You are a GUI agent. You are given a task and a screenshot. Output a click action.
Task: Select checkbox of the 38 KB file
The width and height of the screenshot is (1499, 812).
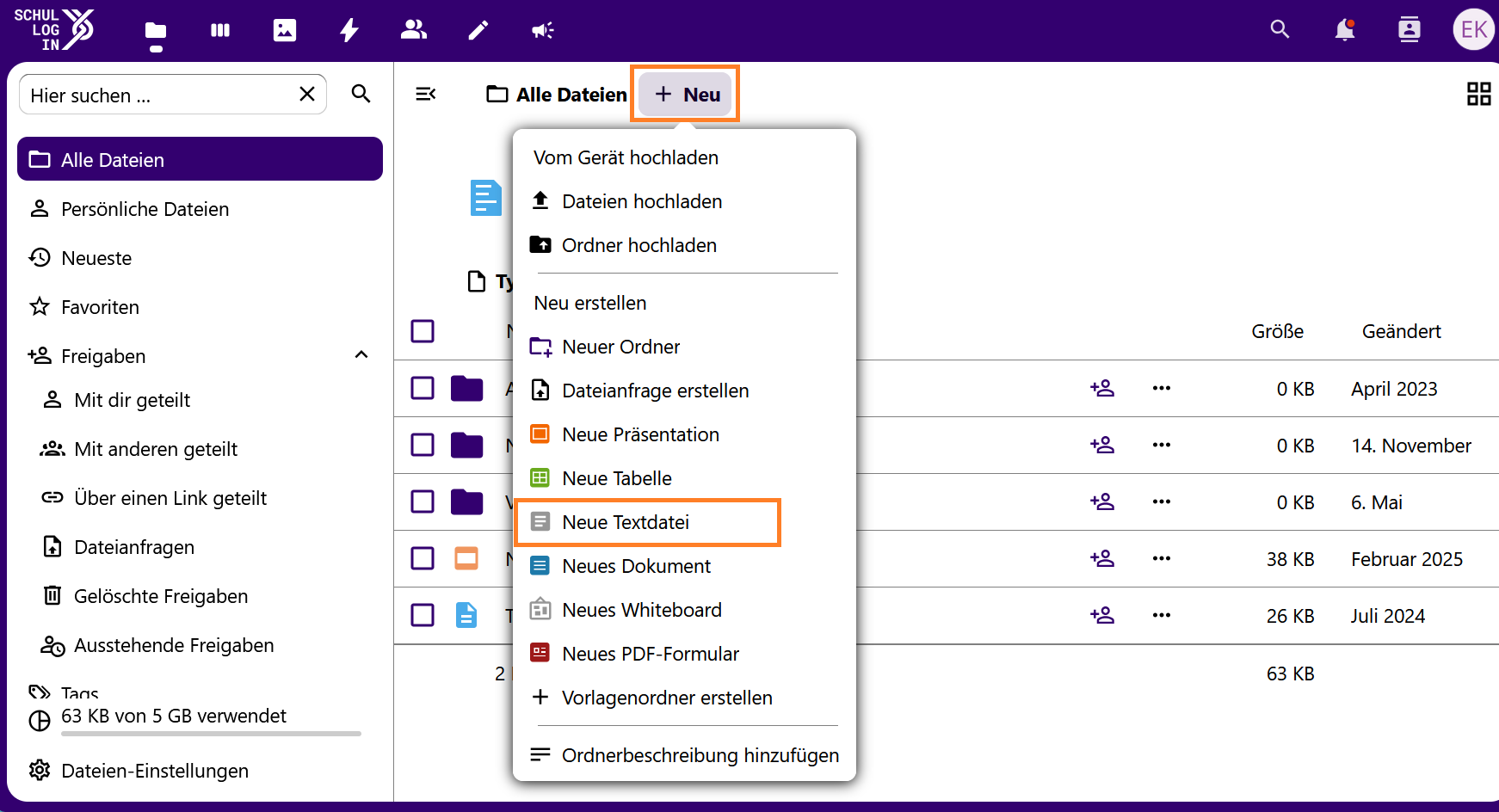click(x=423, y=558)
